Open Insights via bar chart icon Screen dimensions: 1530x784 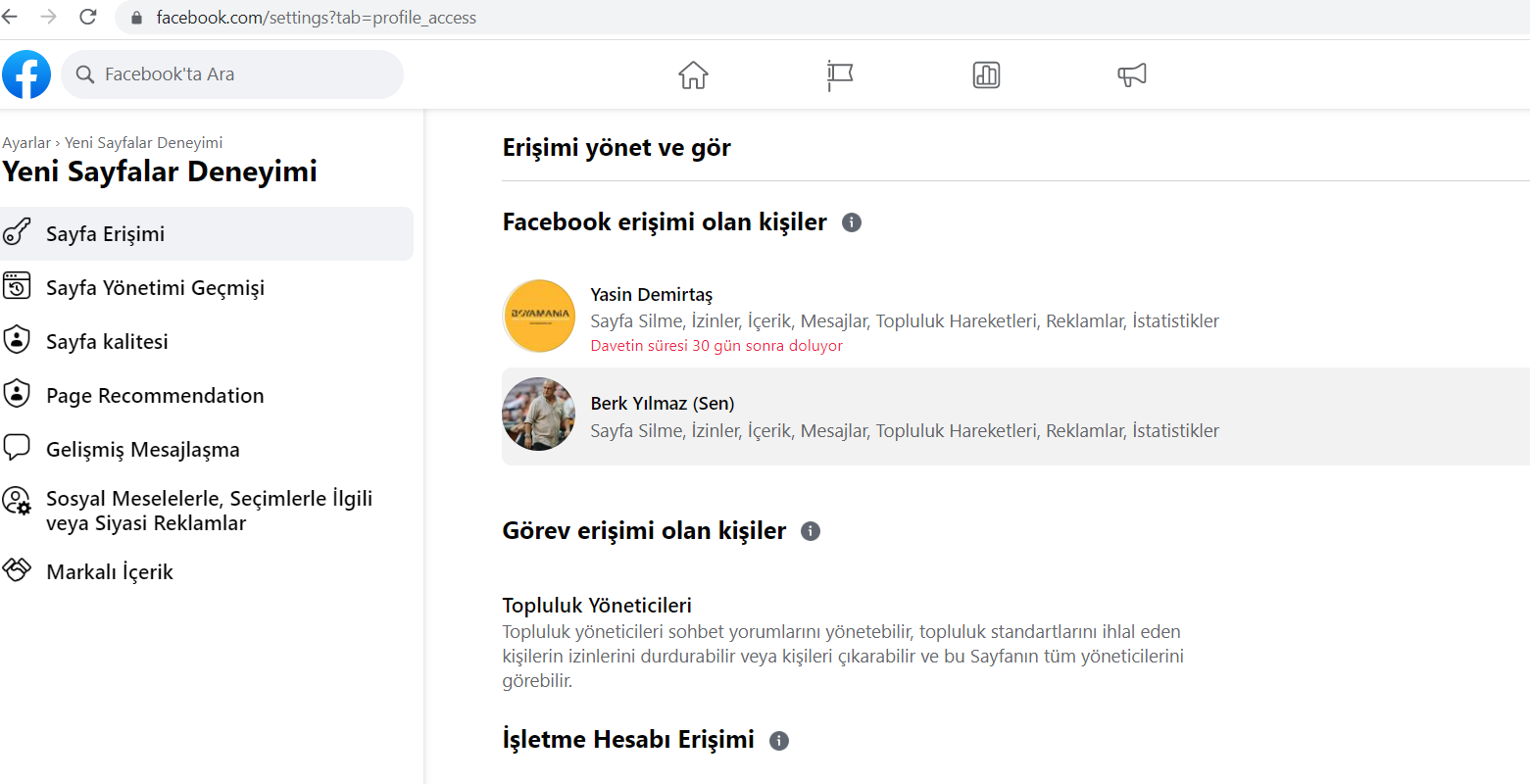[986, 74]
